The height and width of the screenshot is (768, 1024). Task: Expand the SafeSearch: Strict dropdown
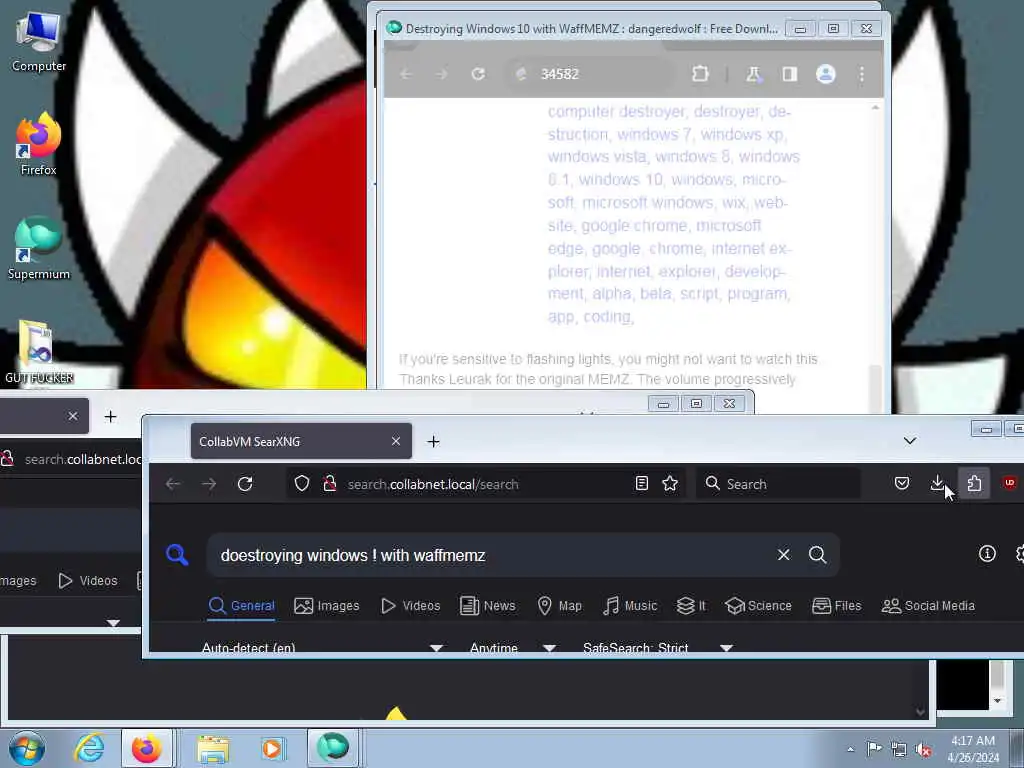(658, 648)
